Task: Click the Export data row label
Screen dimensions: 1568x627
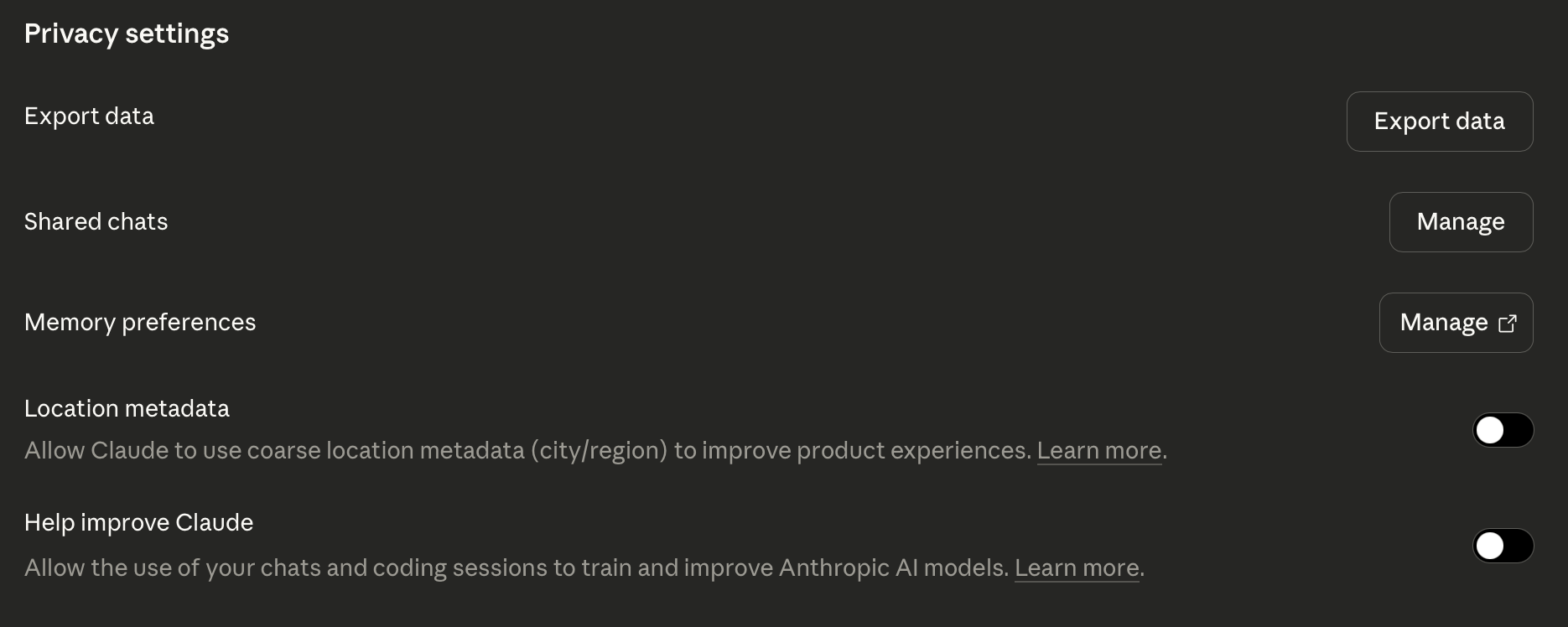Action: point(89,116)
